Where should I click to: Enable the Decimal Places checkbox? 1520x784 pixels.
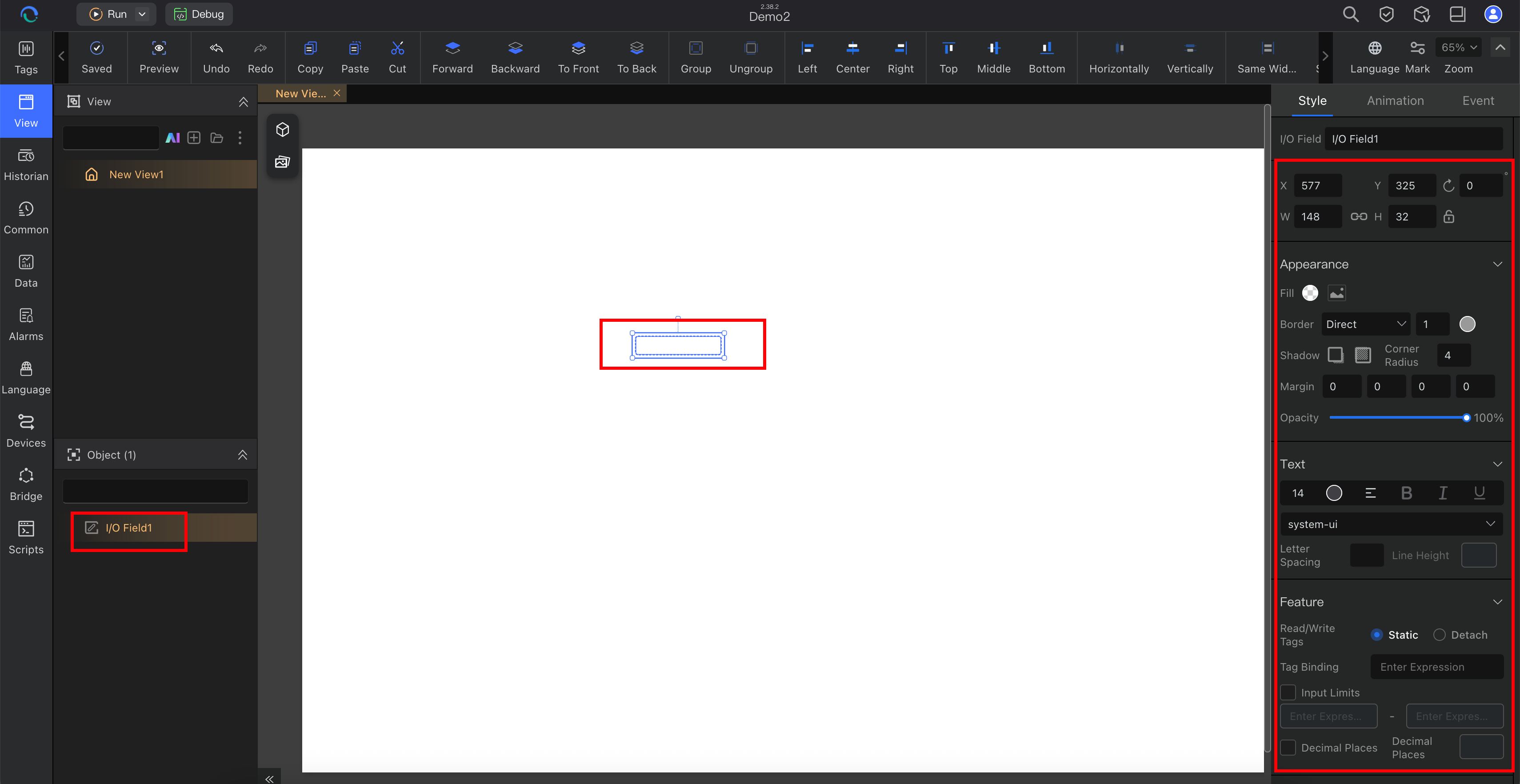pos(1288,748)
